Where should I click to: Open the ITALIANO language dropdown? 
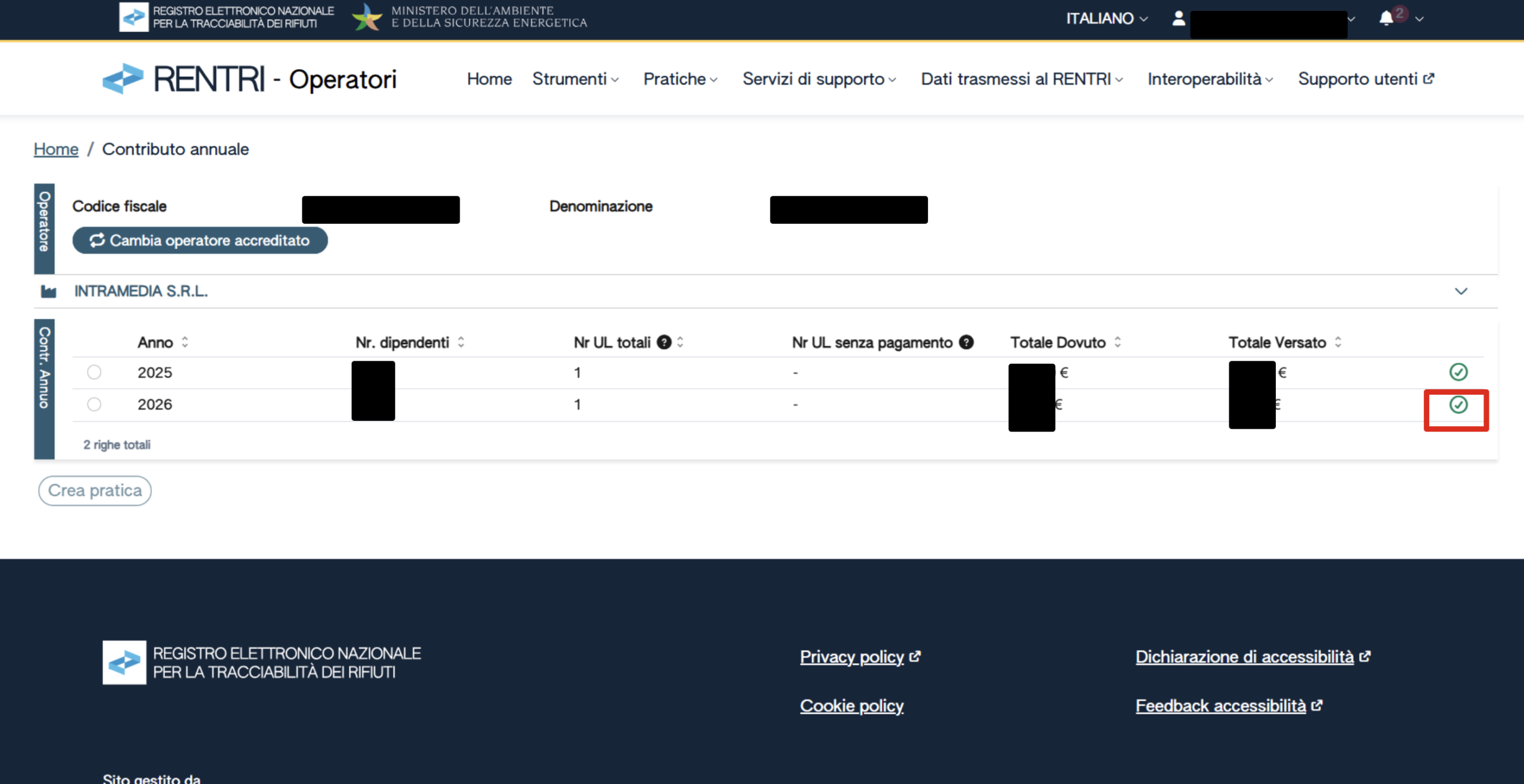point(1106,18)
